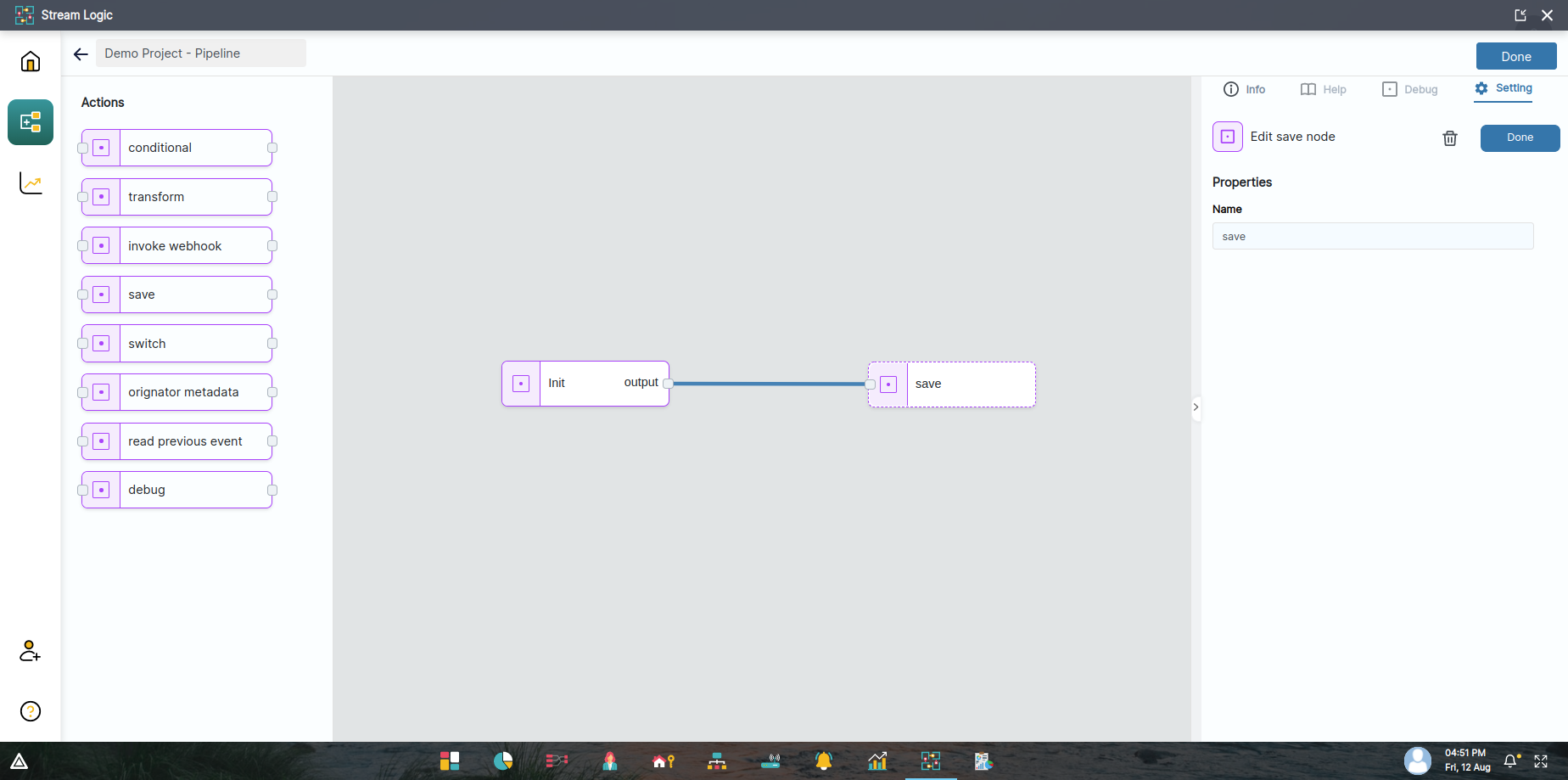Select the Init node on the canvas

pyautogui.click(x=585, y=383)
